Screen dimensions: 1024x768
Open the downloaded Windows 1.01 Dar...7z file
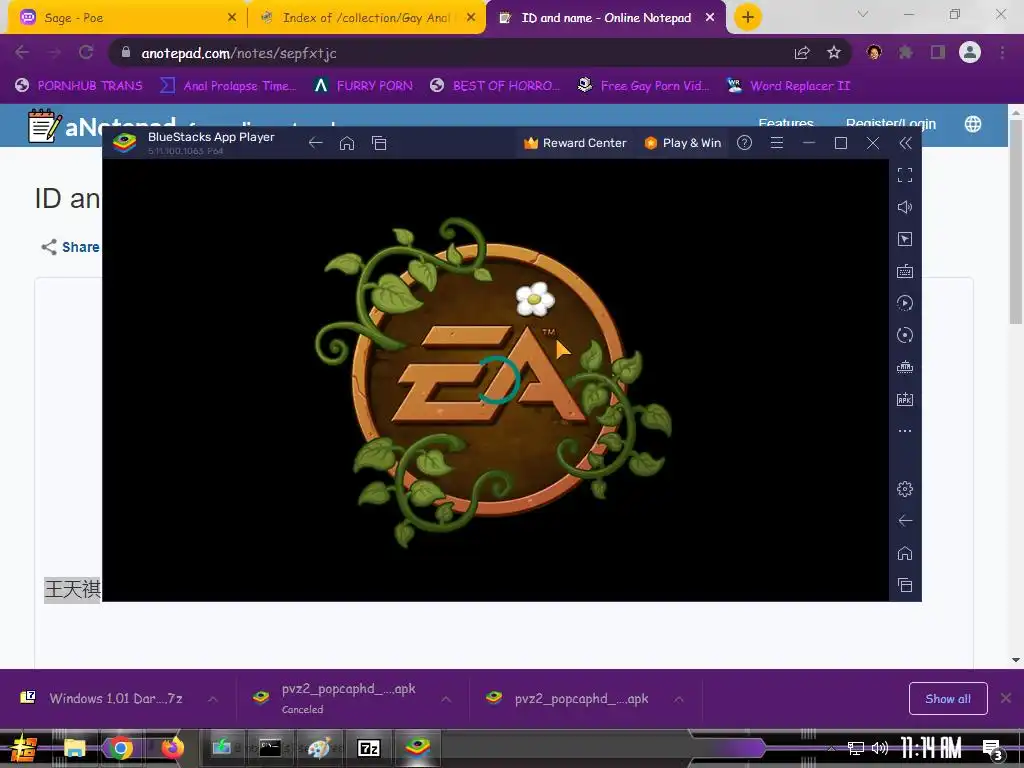[101, 698]
